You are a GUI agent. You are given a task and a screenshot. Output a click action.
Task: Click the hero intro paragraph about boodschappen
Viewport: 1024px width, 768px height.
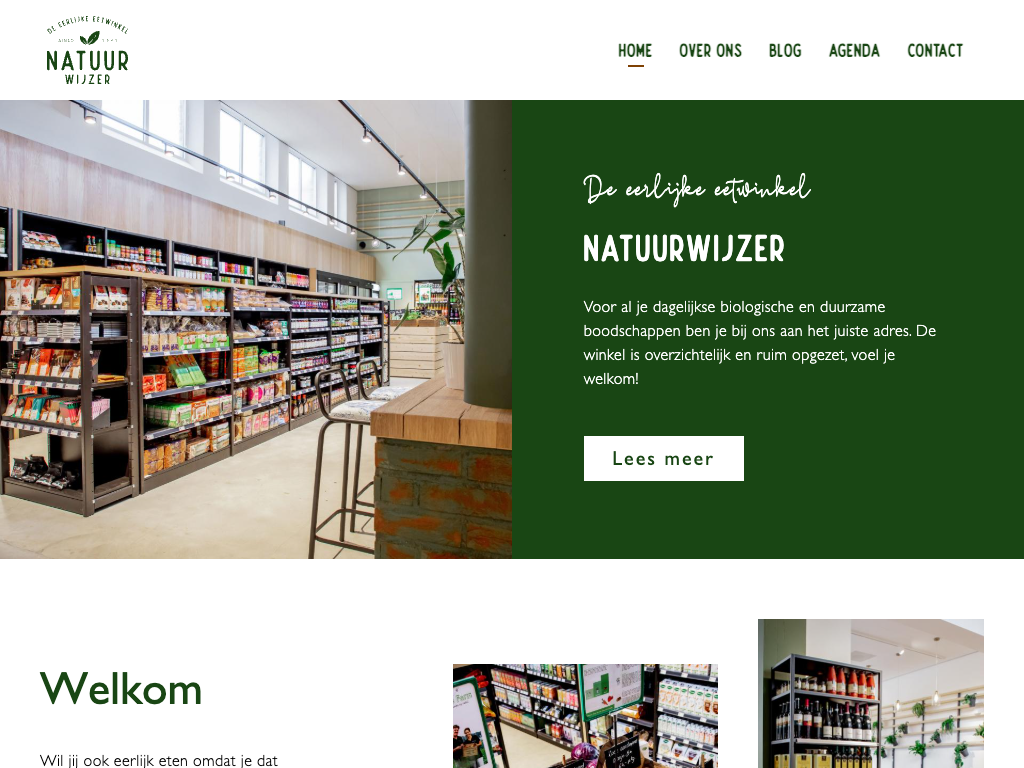760,343
